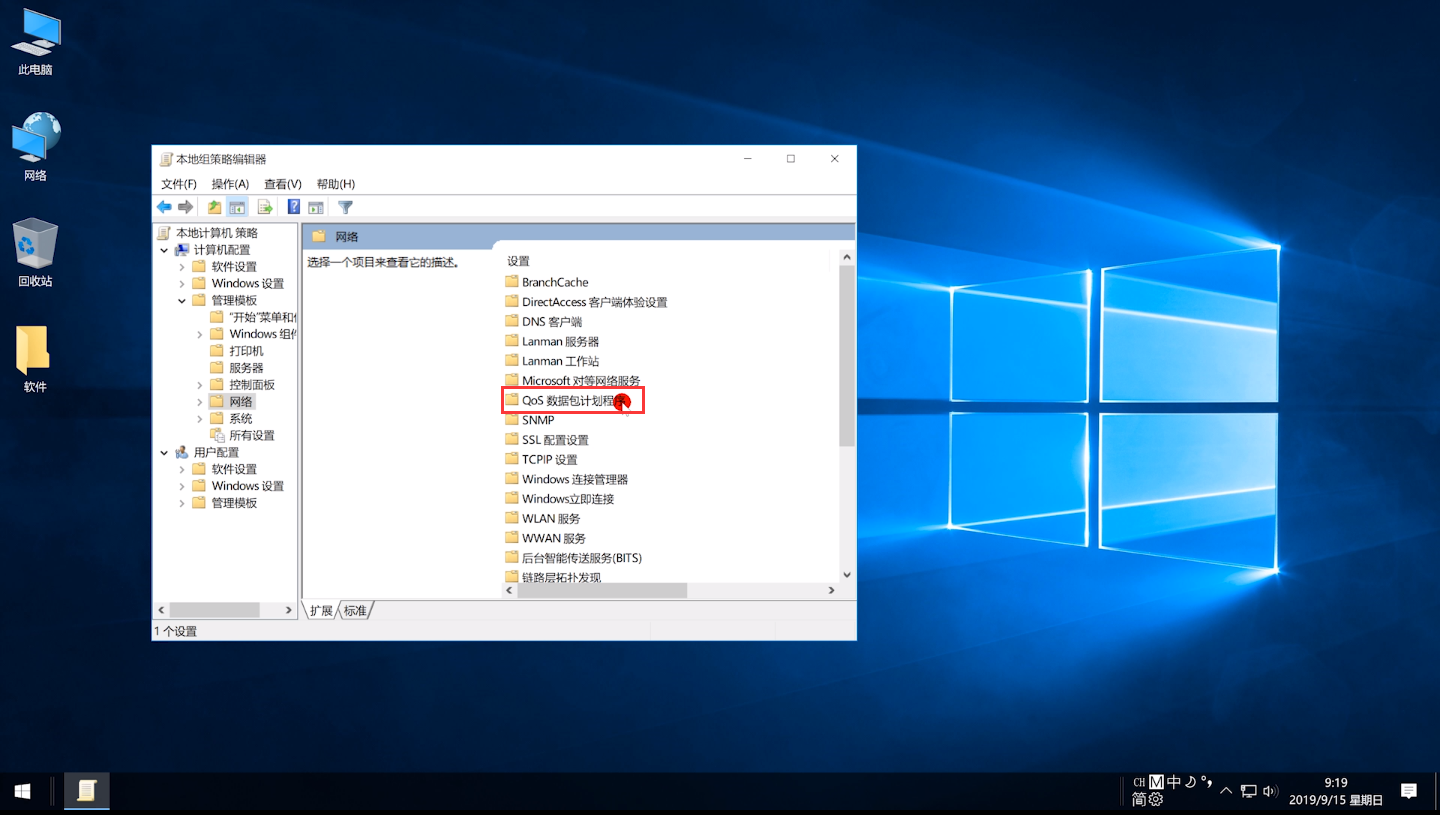
Task: Click the M Microsoft IME icon in tray
Action: point(1156,782)
